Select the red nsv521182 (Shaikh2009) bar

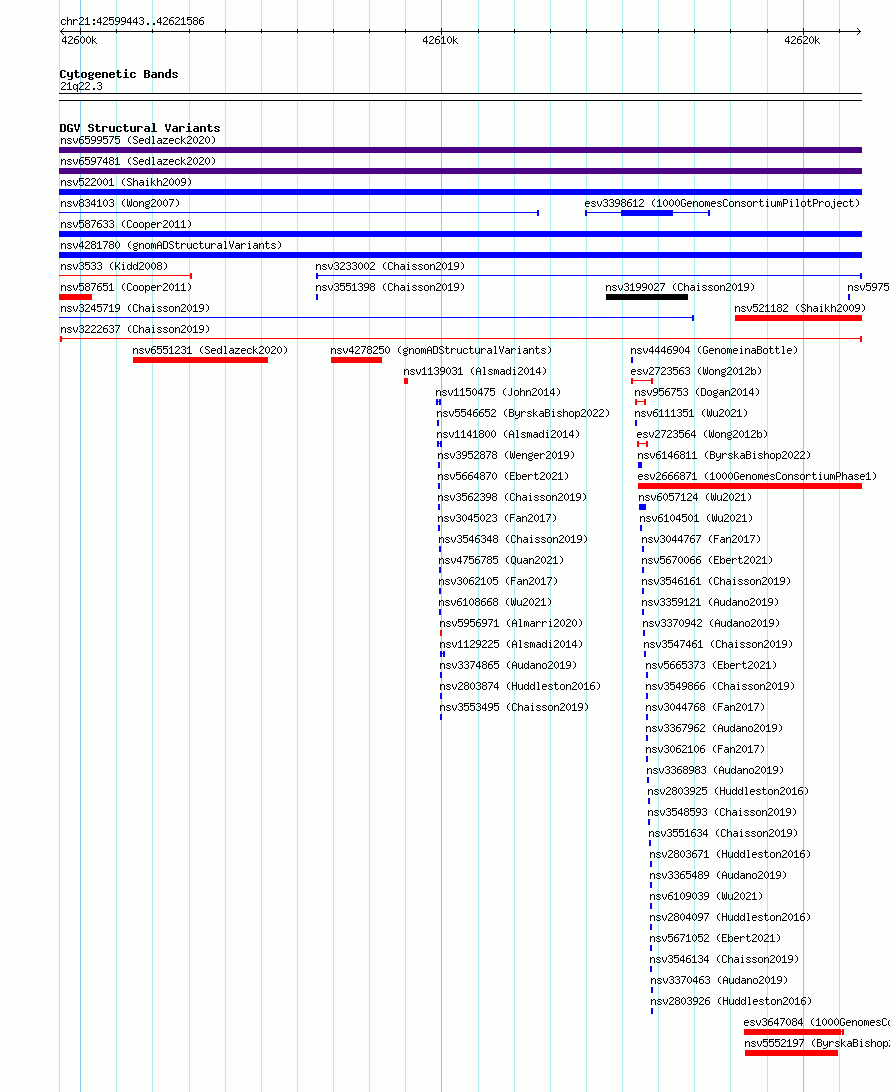pyautogui.click(x=798, y=318)
